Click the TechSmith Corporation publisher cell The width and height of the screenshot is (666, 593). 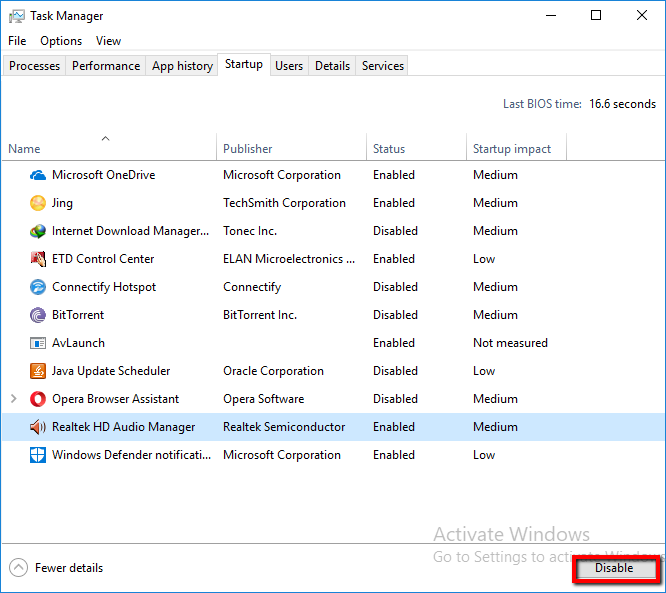tap(284, 203)
